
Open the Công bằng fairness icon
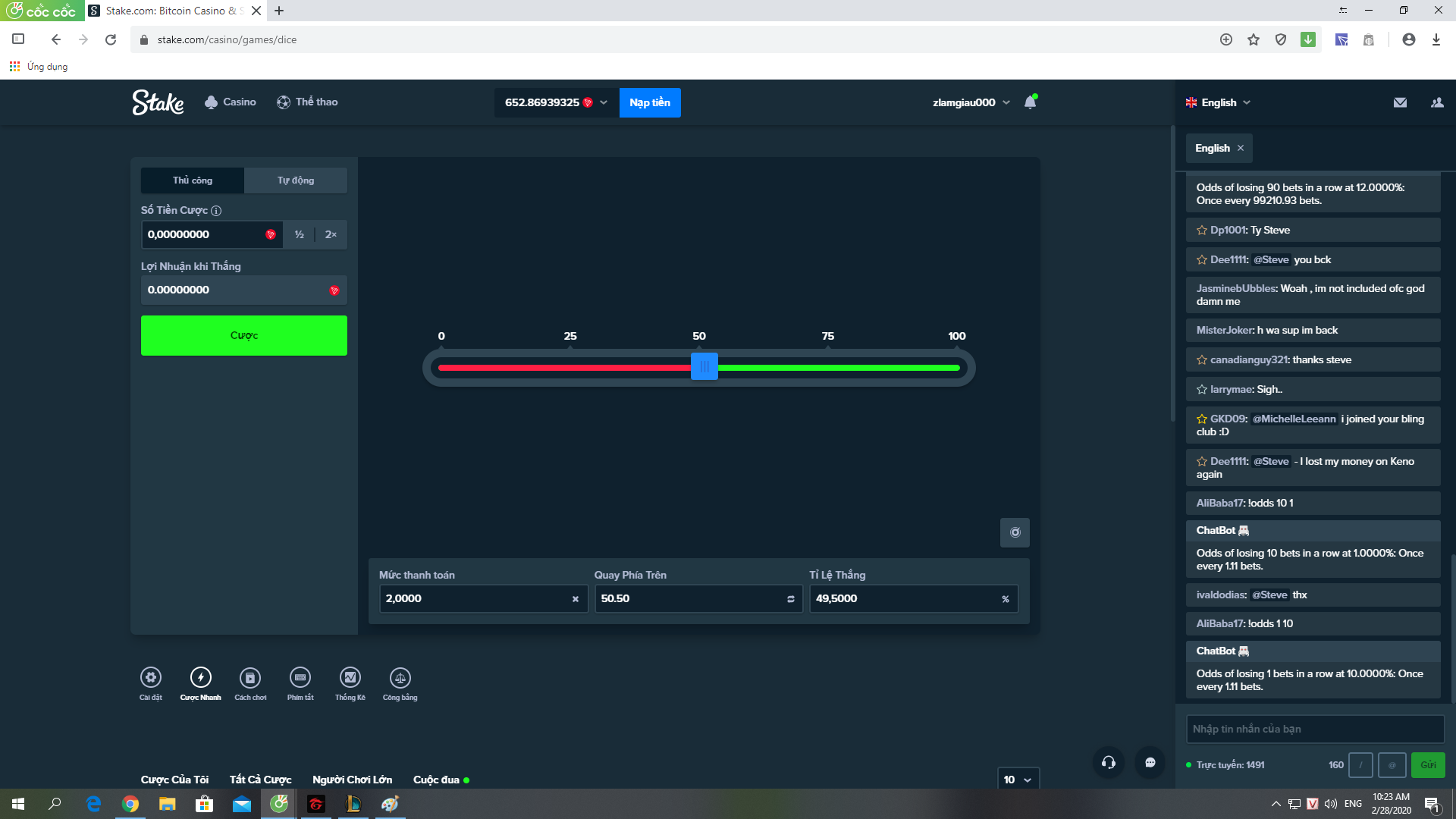pos(400,677)
